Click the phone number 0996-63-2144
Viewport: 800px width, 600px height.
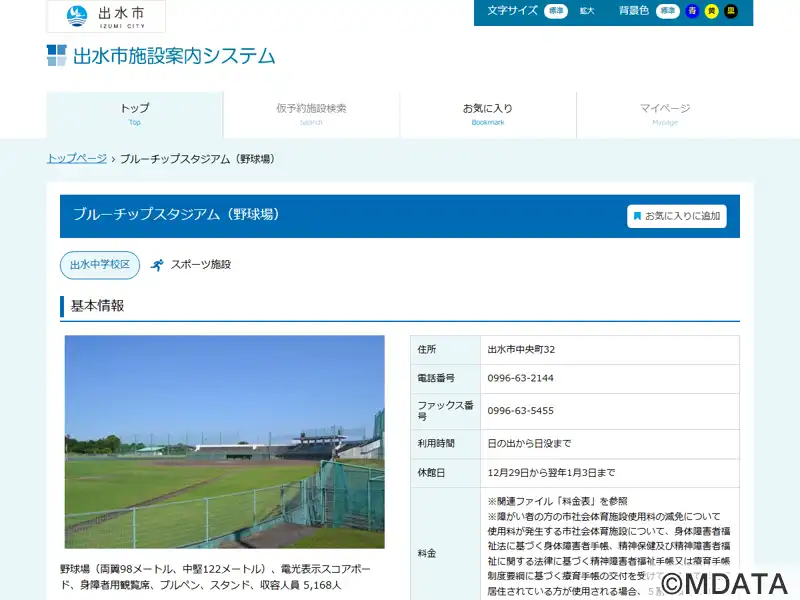pyautogui.click(x=520, y=379)
